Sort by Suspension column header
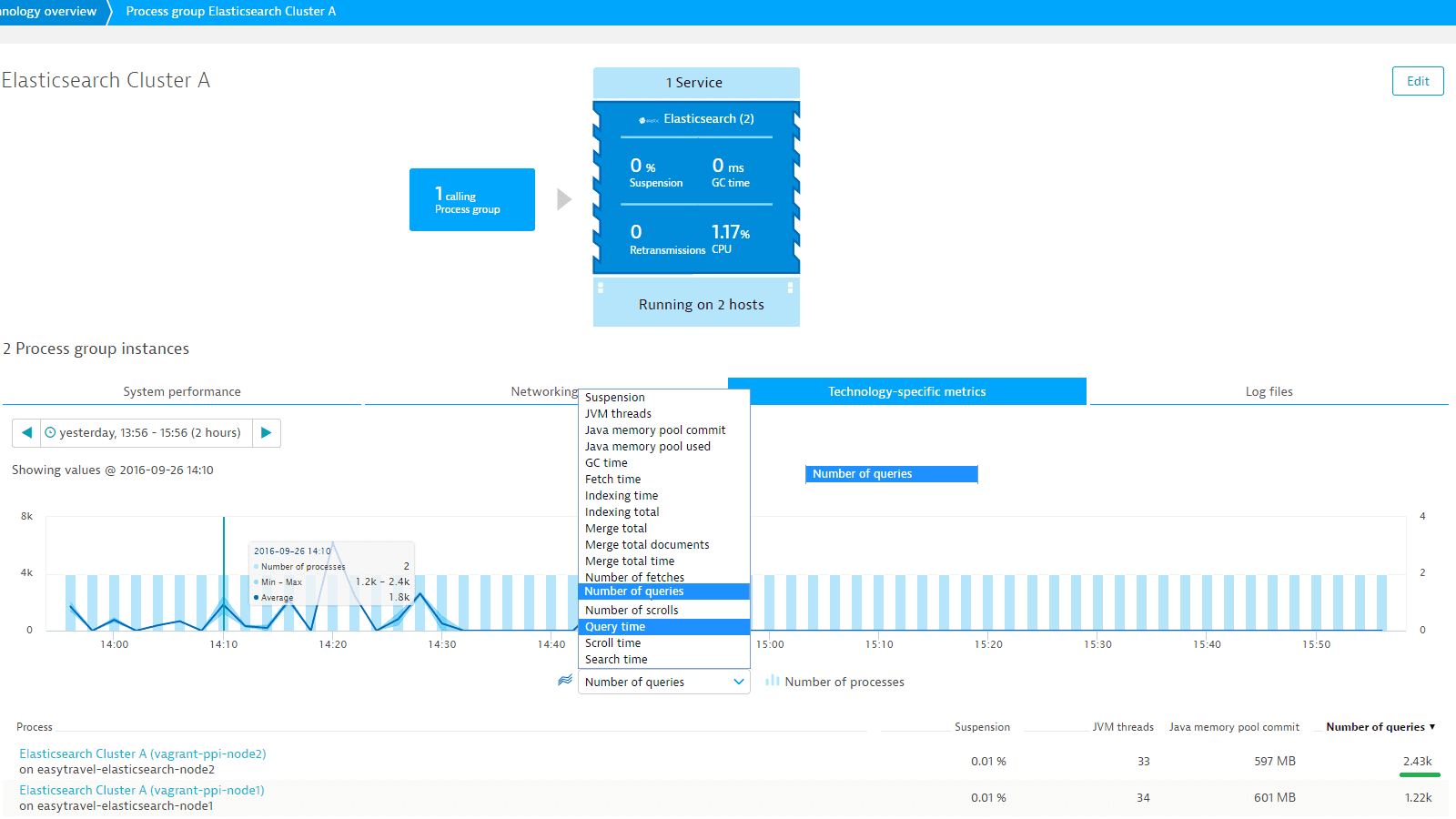This screenshot has width=1456, height=819. (x=982, y=727)
